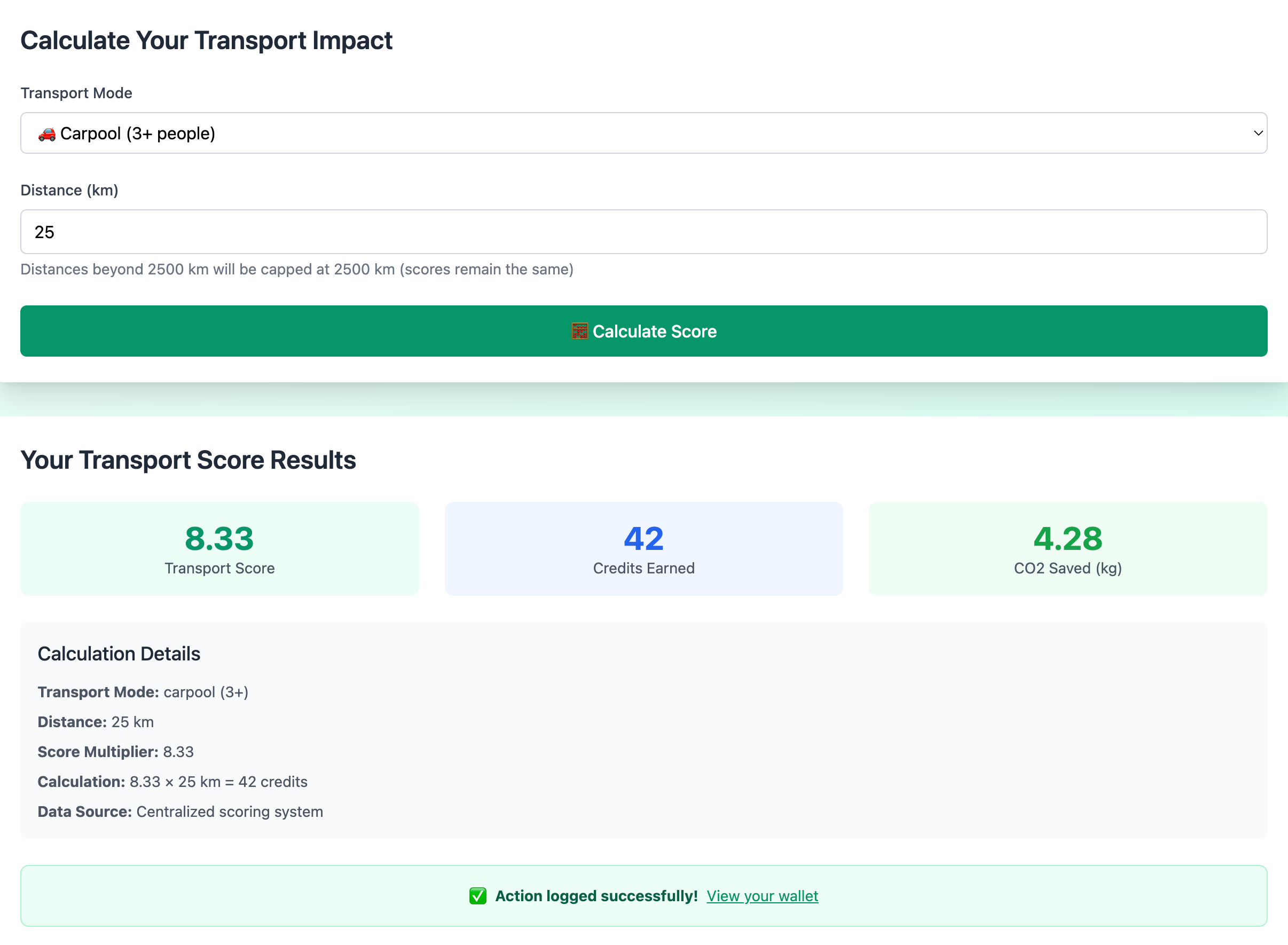Click the green checkmark success icon
This screenshot has height=945, width=1288.
(478, 896)
